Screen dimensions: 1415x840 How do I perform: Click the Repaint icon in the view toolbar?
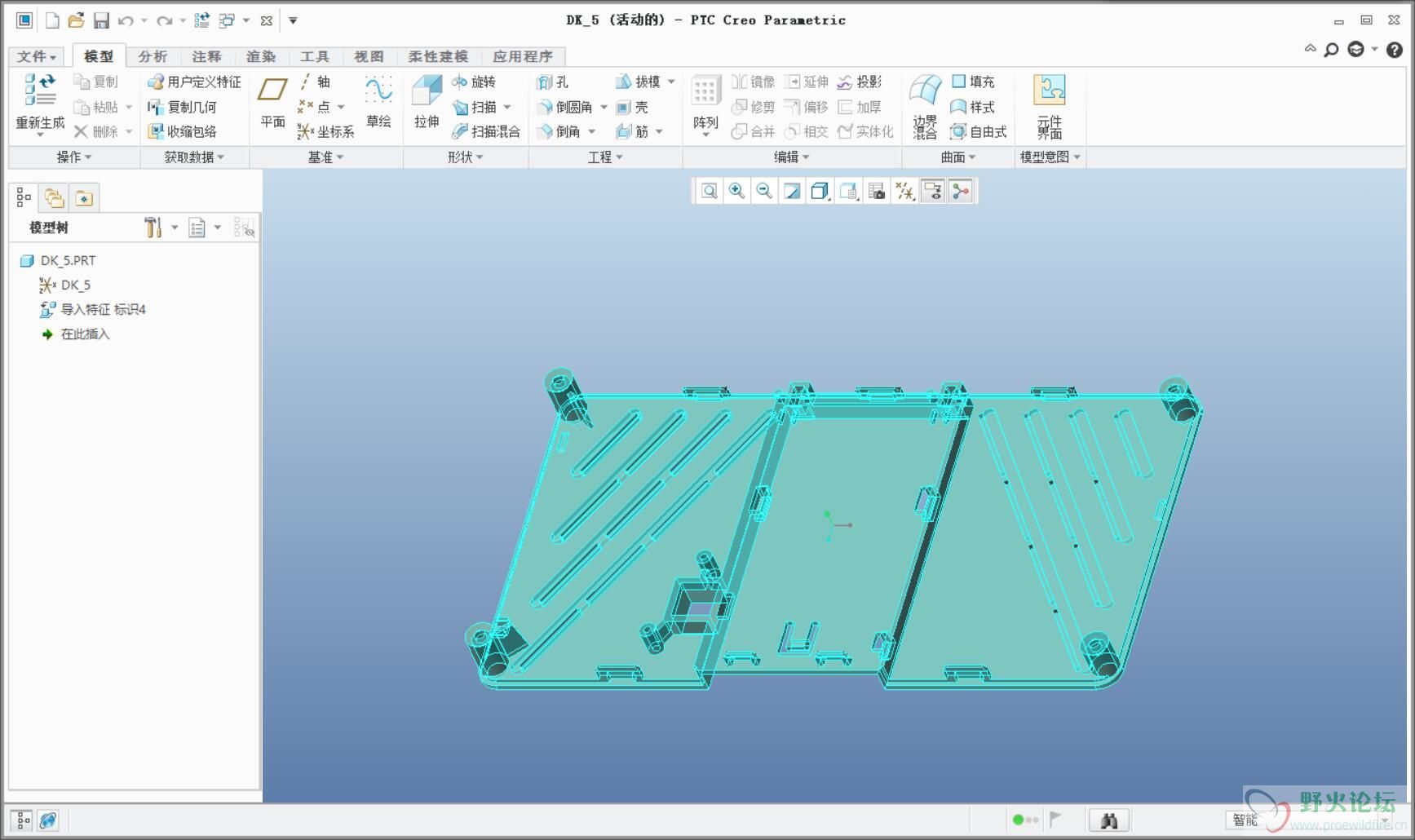pyautogui.click(x=792, y=191)
